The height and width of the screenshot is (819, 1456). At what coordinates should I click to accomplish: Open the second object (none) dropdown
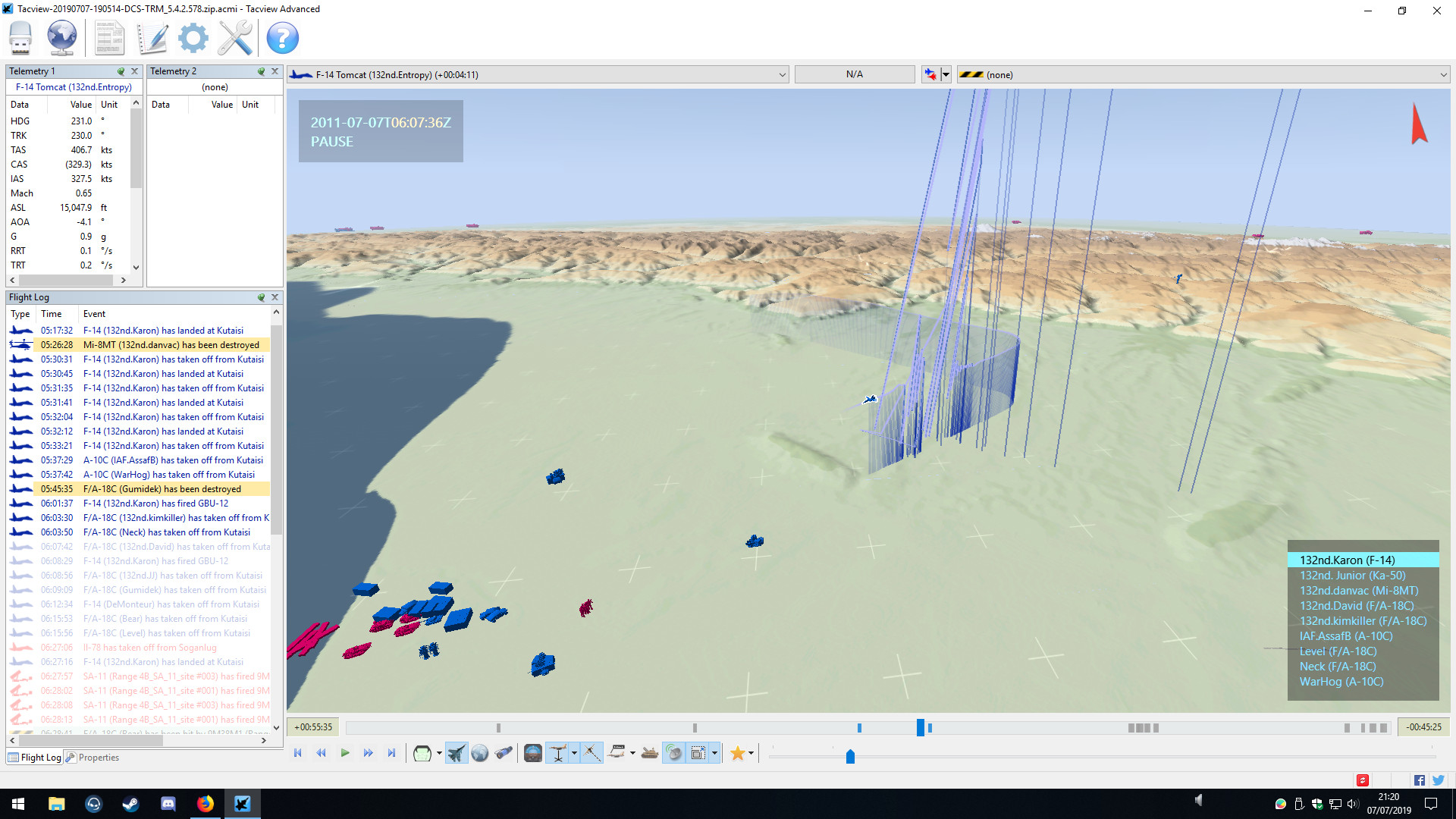tap(1442, 74)
